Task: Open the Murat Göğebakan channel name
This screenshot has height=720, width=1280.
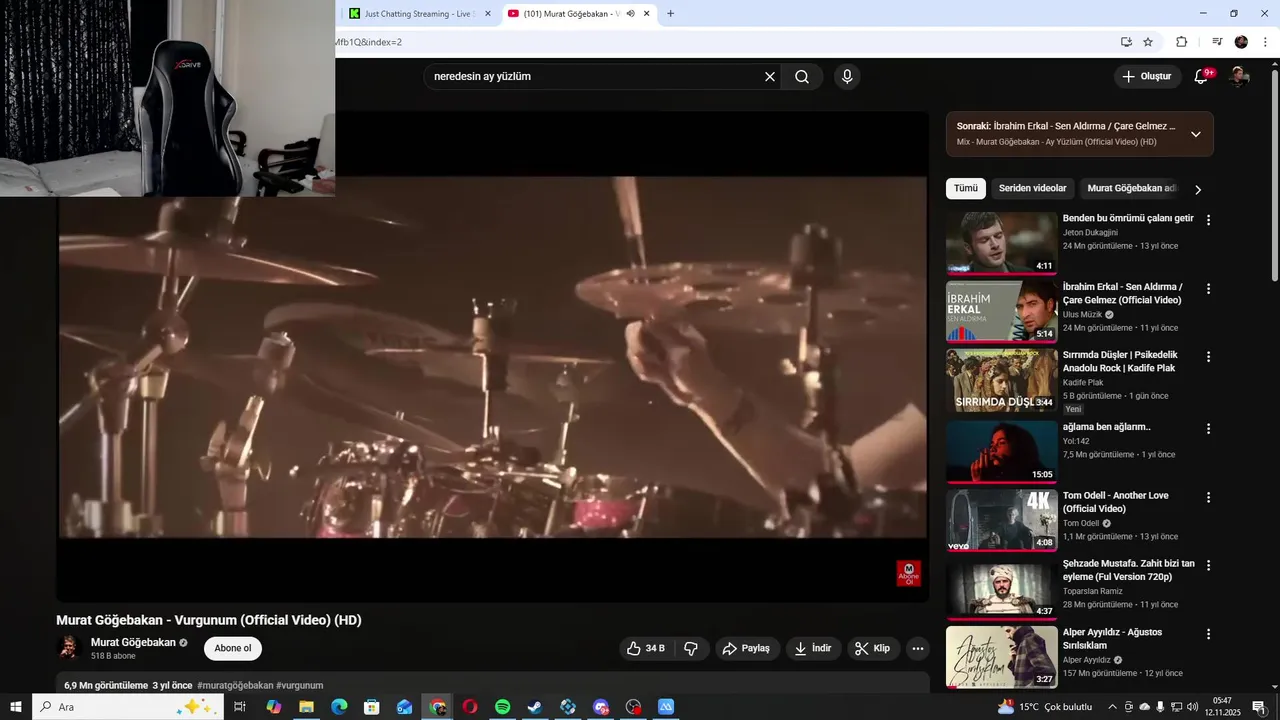Action: click(x=133, y=642)
